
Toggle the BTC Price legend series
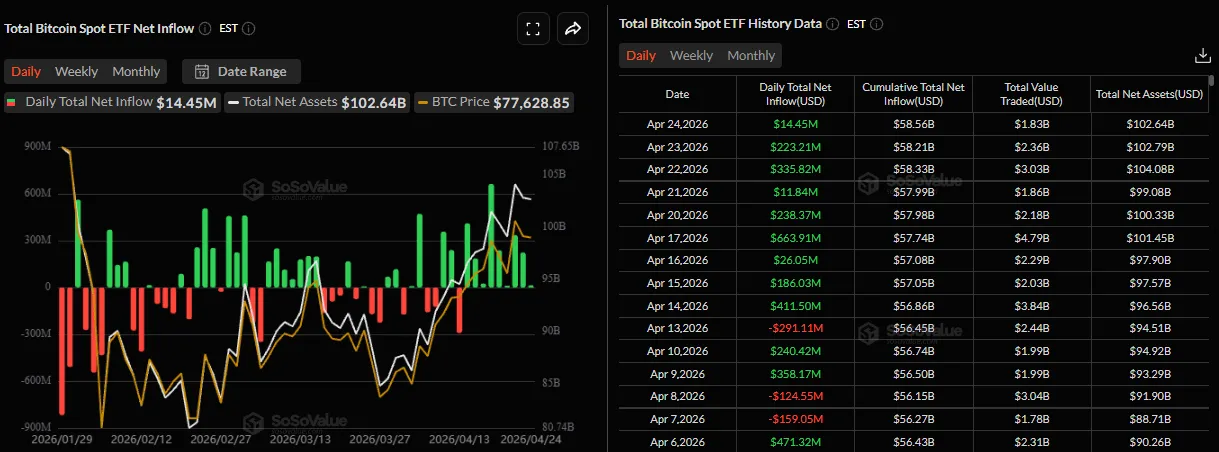coord(495,102)
